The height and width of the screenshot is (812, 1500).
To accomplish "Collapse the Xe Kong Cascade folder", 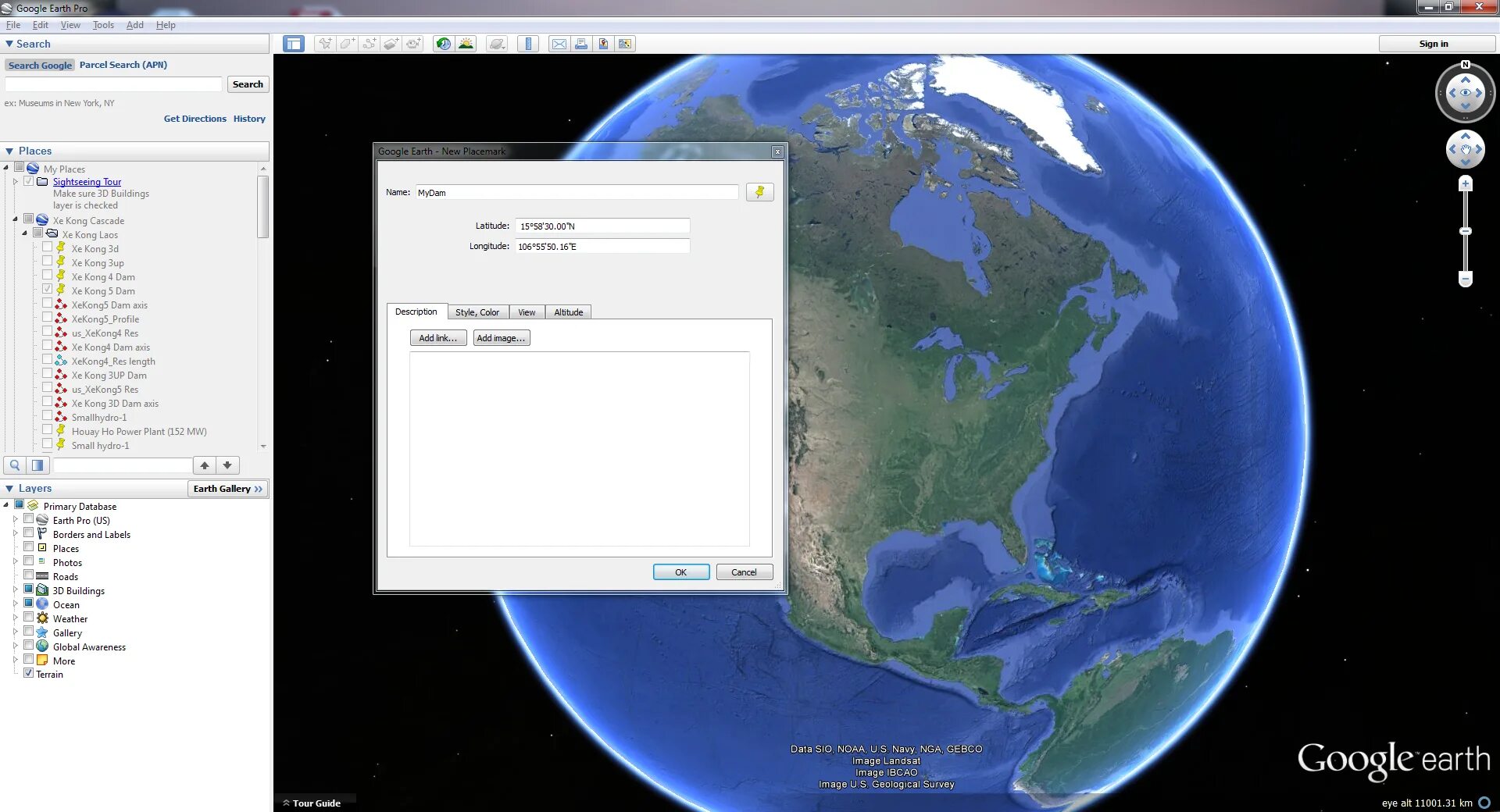I will [15, 219].
